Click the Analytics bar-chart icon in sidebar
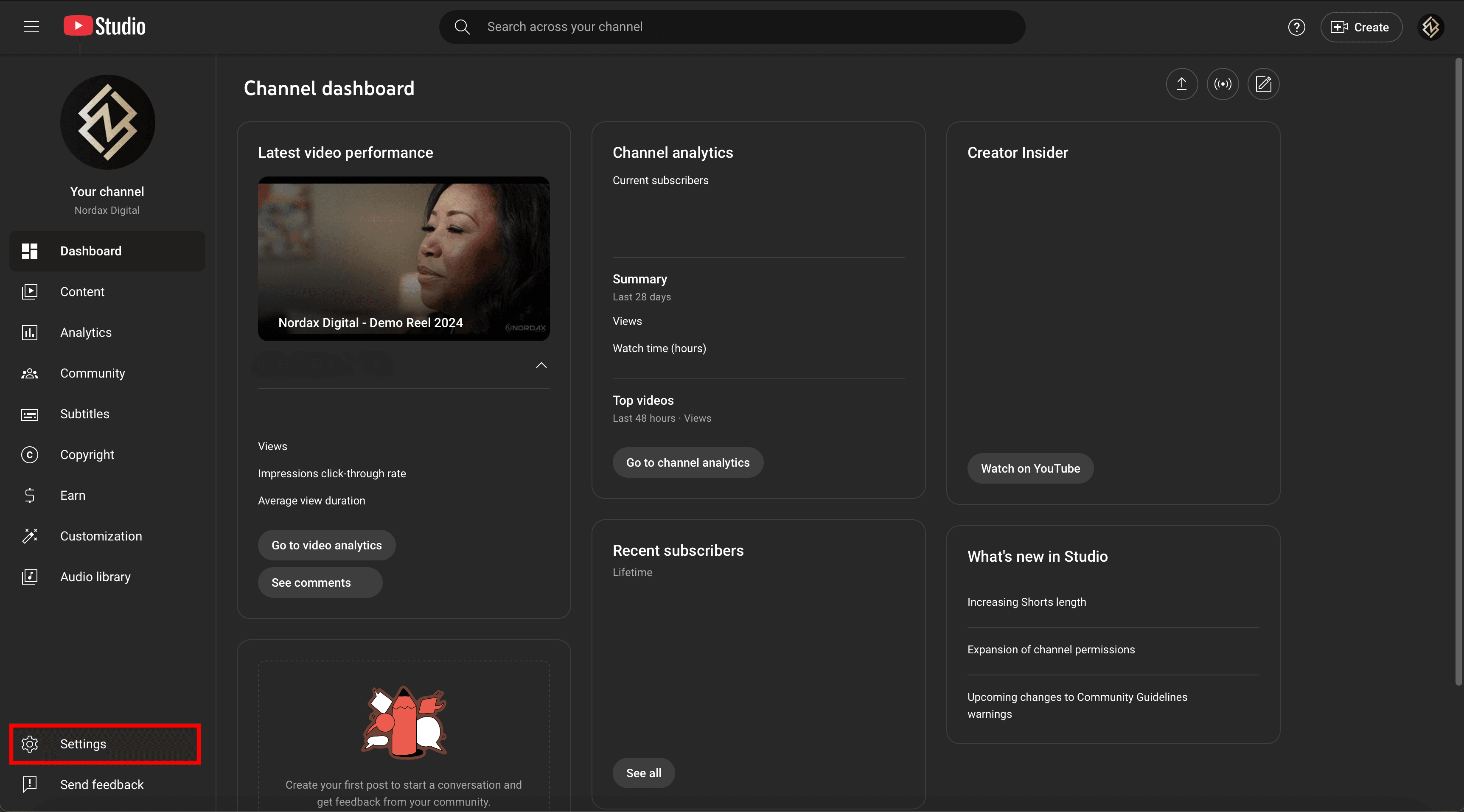The width and height of the screenshot is (1464, 812). [29, 333]
